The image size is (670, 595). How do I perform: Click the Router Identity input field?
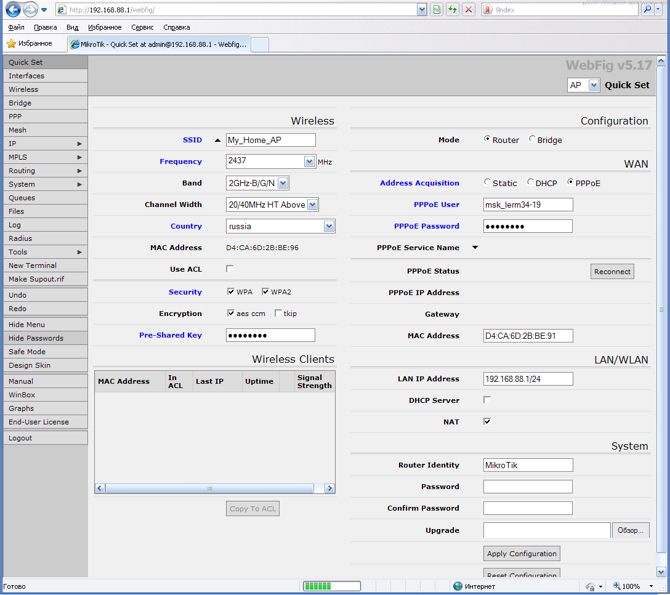coord(528,465)
